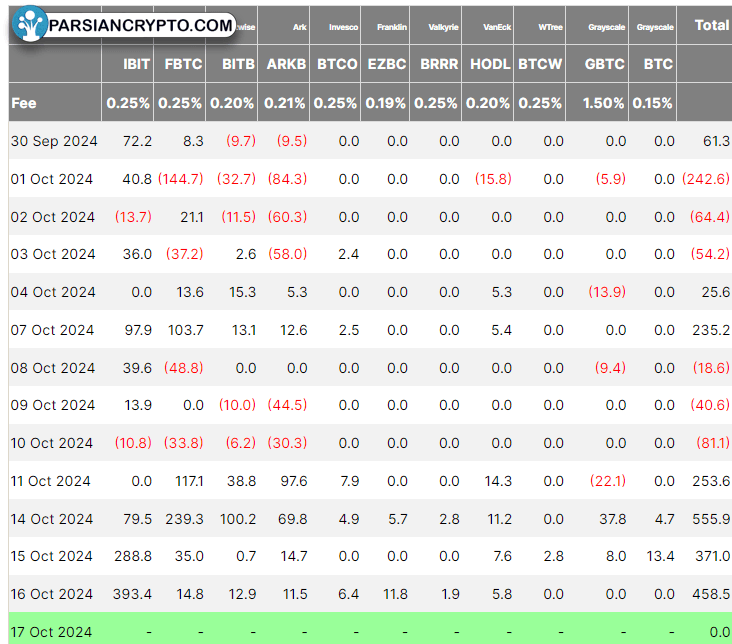Click the 04 Oct 2024 date row
Viewport: 732px width, 644px height.
53,292
